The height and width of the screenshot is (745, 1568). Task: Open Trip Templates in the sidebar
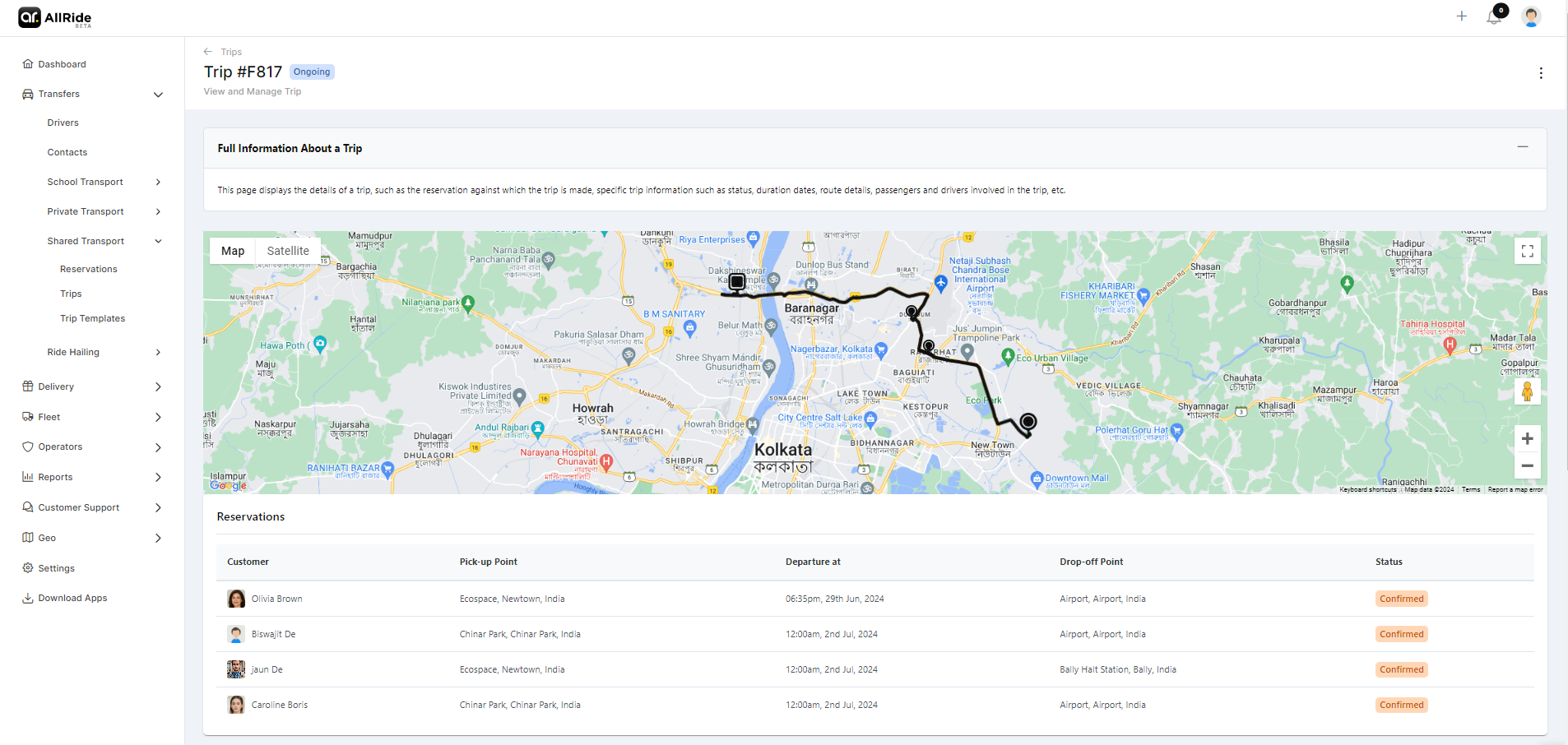click(x=92, y=319)
